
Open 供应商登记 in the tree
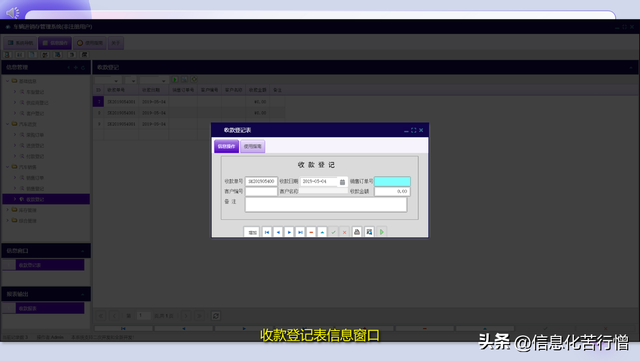pyautogui.click(x=37, y=103)
